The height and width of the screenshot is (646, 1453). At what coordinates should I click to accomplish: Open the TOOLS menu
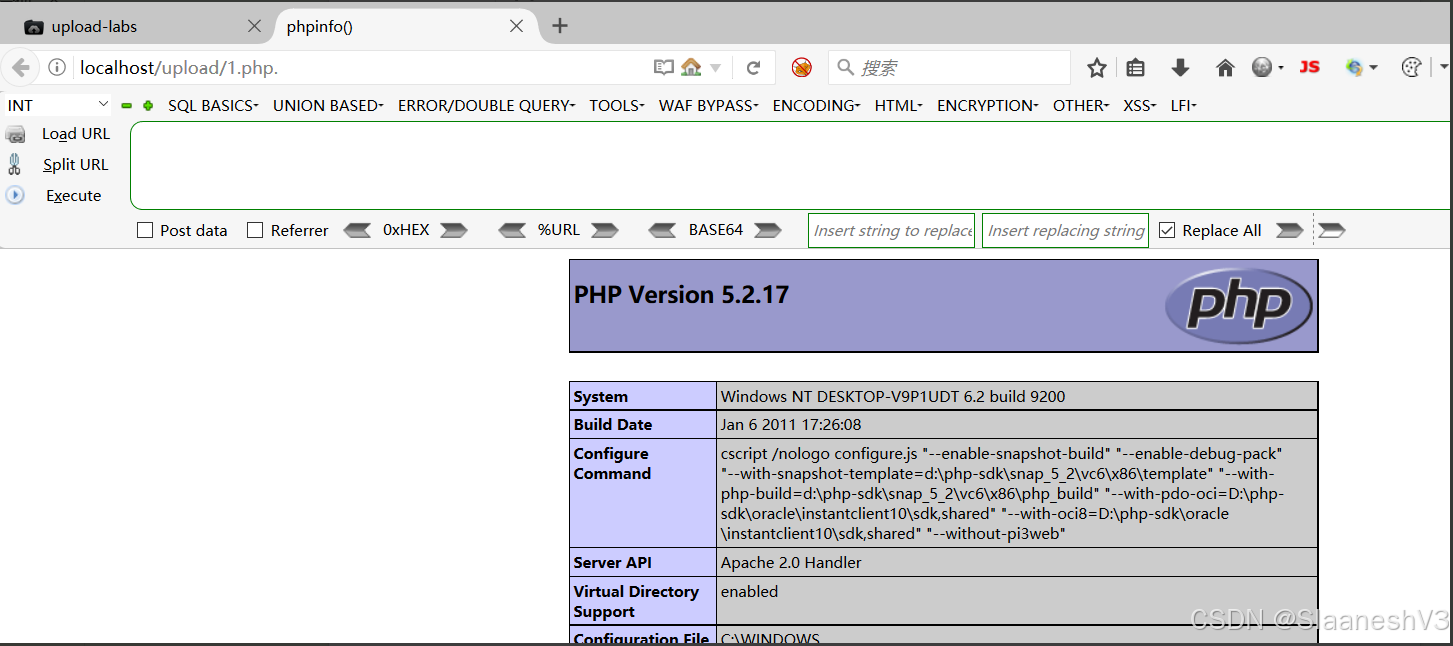[x=617, y=105]
